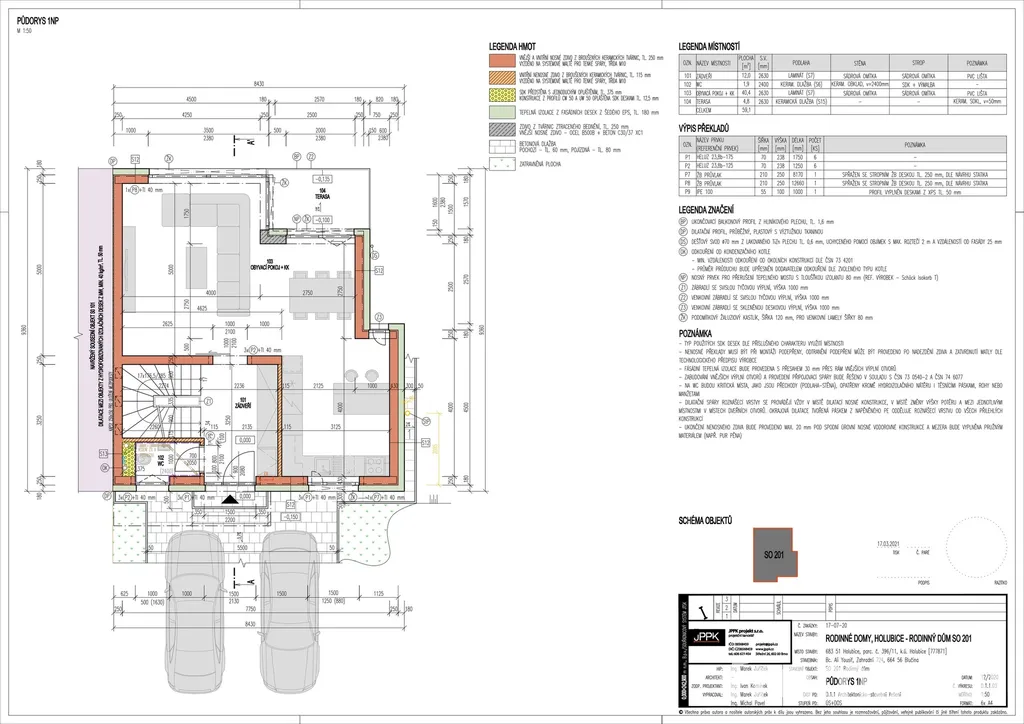Click the LEGENDA MÍSTNOSTÍ heading
Image resolution: width=1024 pixels, height=724 pixels.
pyautogui.click(x=709, y=46)
